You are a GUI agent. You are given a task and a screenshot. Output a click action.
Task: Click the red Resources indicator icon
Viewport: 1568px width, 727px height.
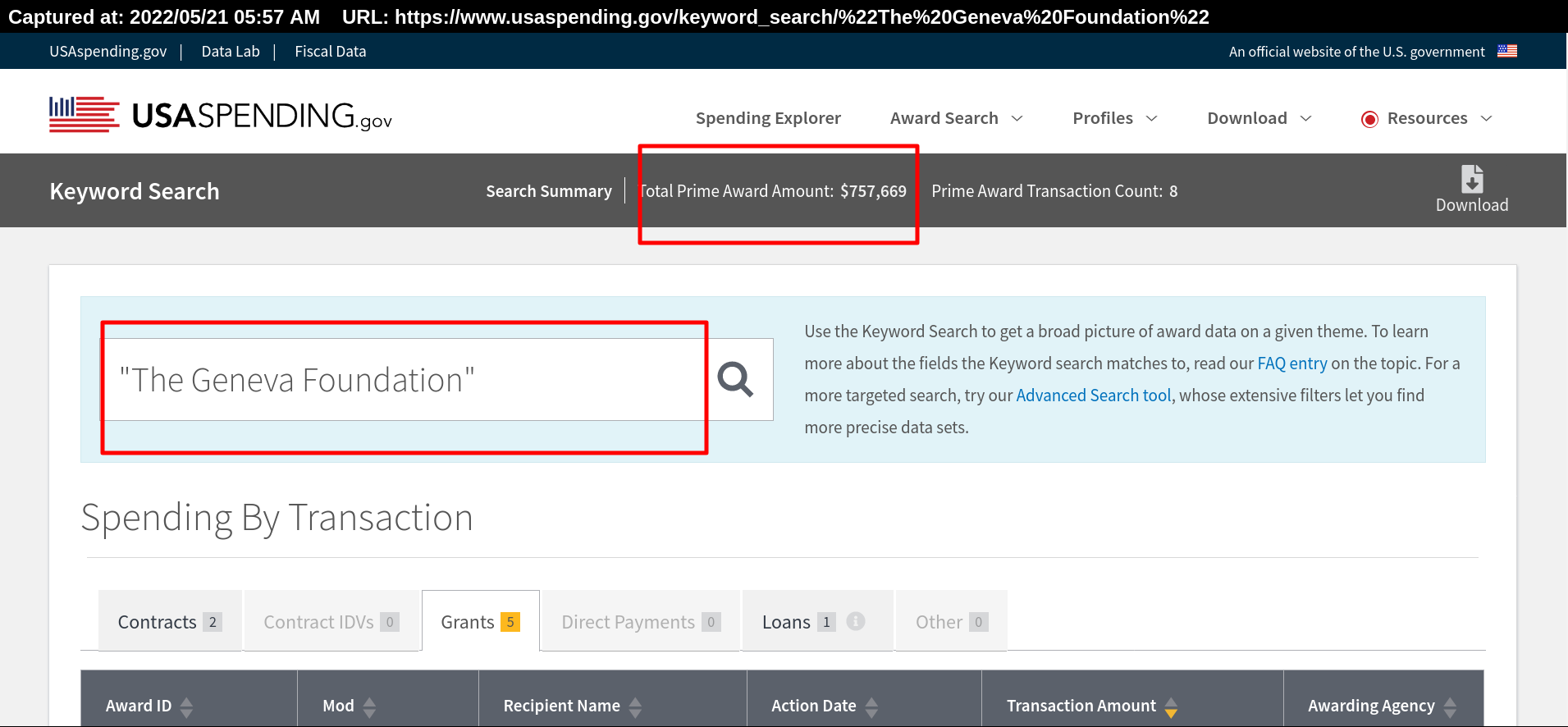tap(1369, 119)
